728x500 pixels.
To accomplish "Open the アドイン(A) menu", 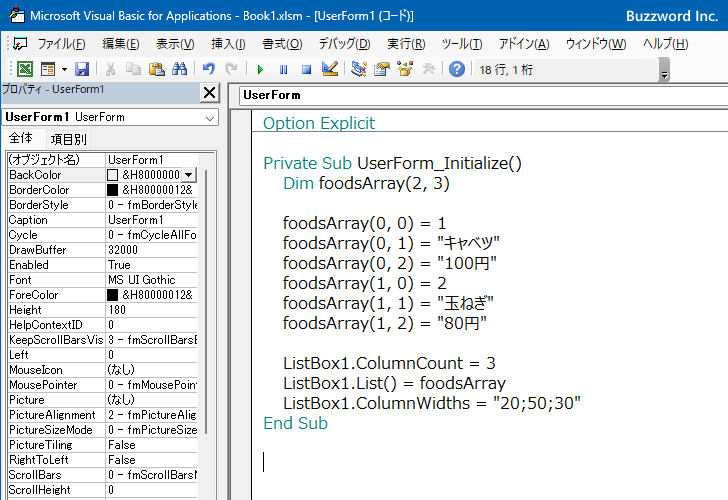I will point(524,44).
